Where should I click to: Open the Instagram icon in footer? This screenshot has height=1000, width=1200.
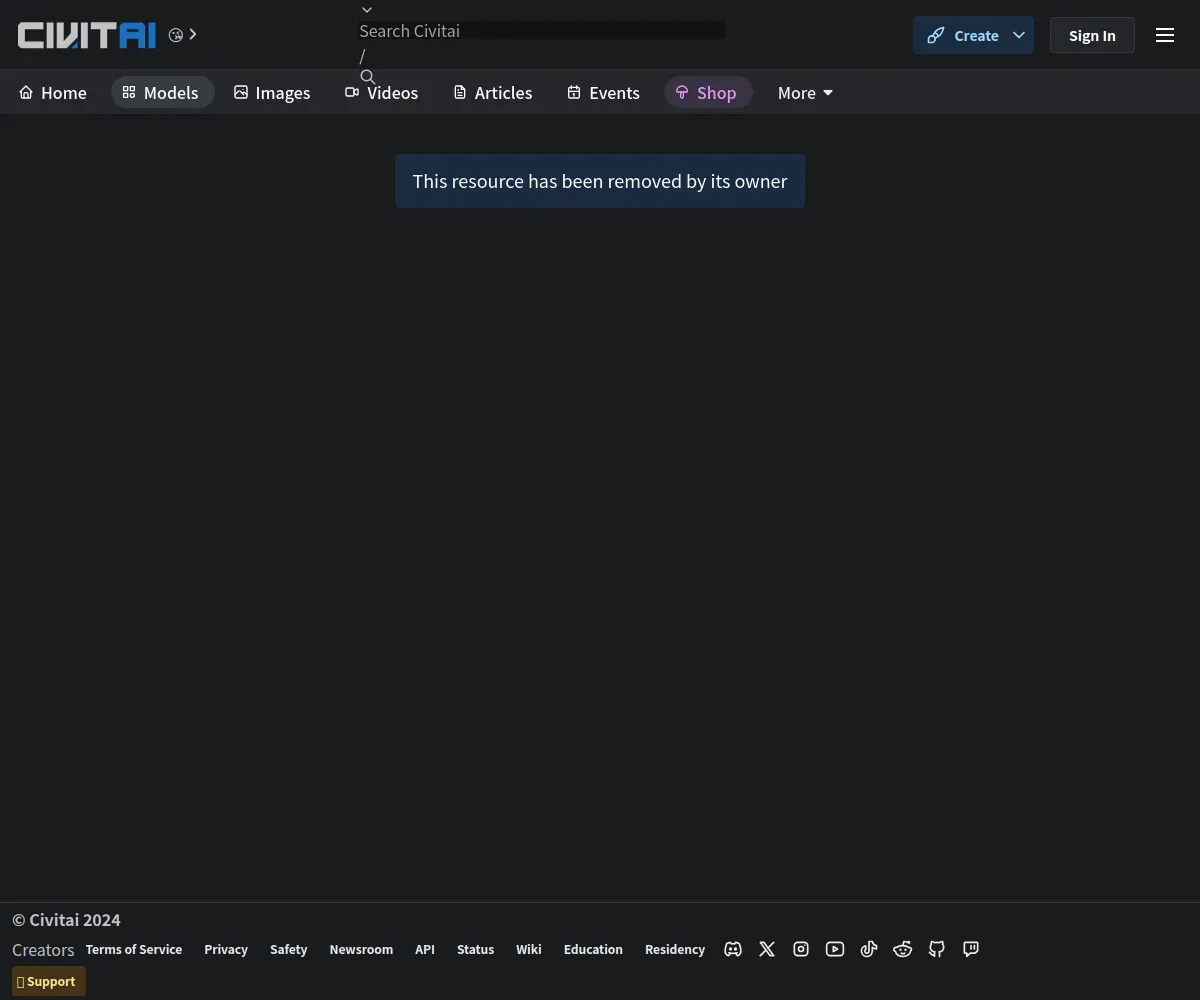pos(801,949)
